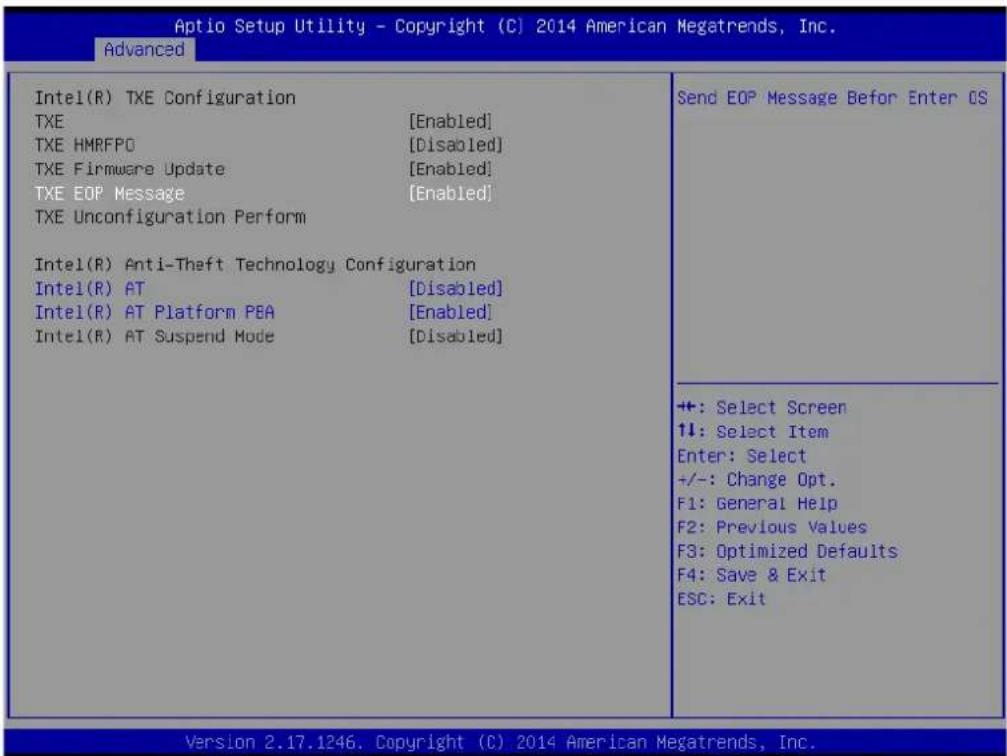The image size is (1007, 756).
Task: Click F3: Optimized Defaults hint
Action: tap(787, 552)
